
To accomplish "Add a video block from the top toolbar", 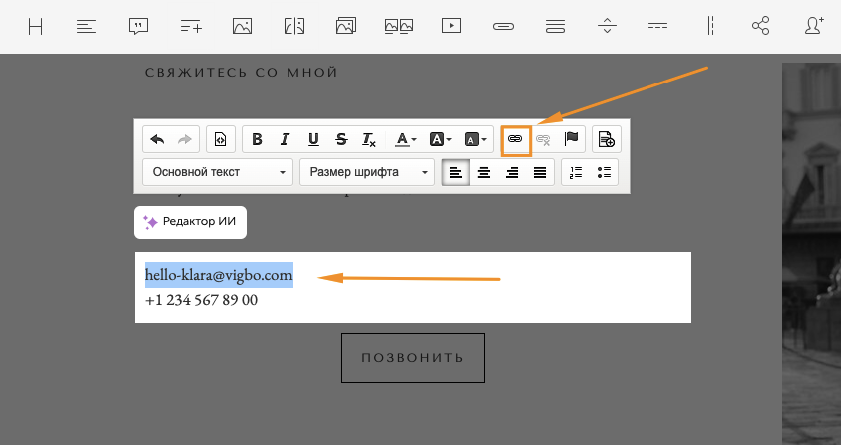I will 451,27.
